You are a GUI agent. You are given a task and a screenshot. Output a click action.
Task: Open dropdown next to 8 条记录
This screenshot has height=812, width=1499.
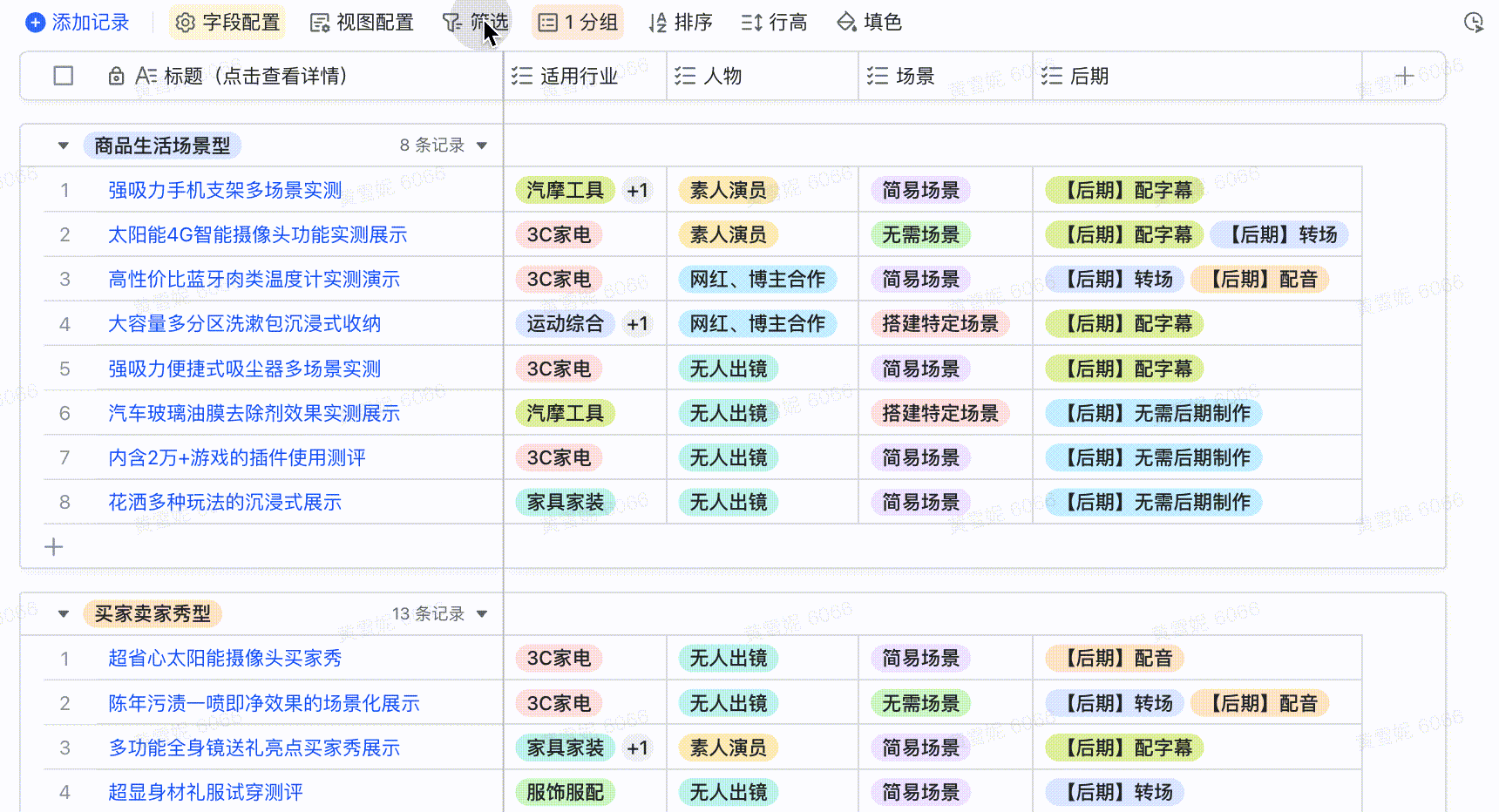tap(482, 145)
